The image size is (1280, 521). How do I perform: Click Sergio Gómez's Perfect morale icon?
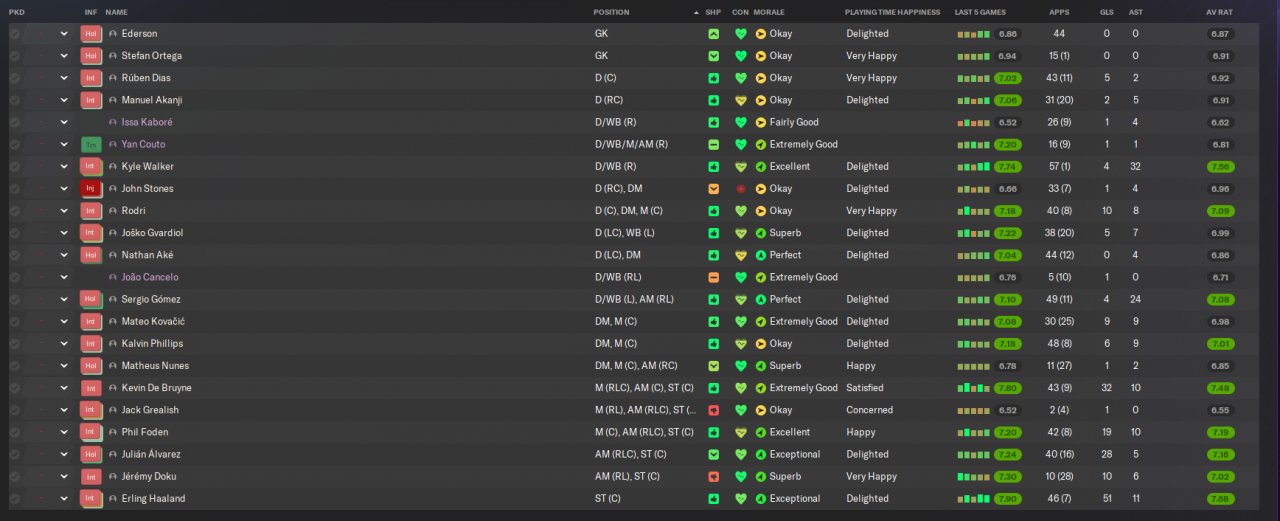click(761, 299)
